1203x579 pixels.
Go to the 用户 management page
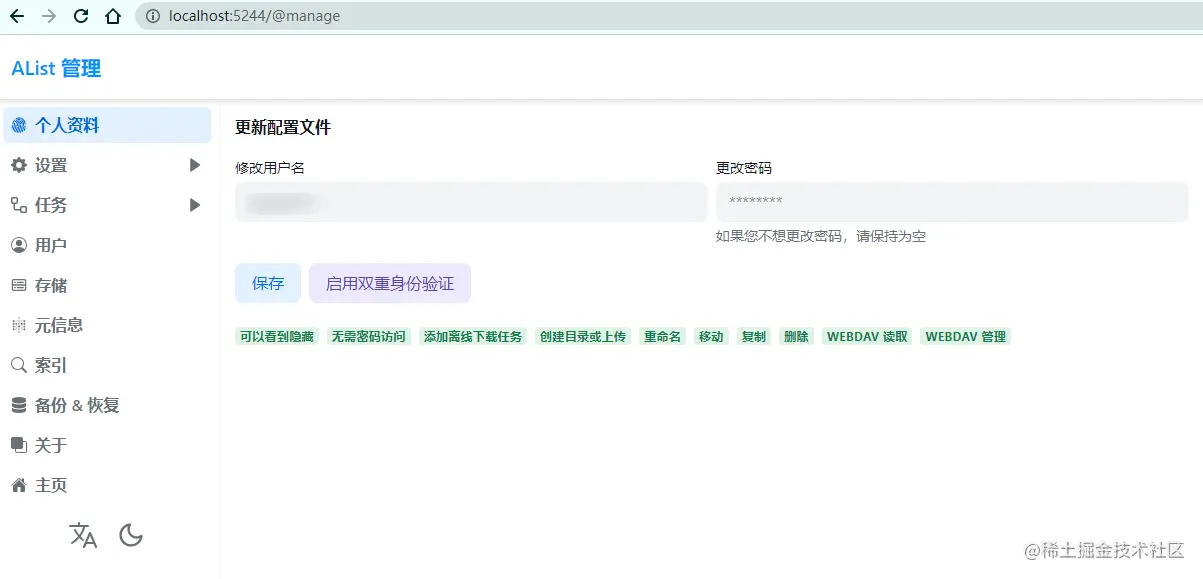pyautogui.click(x=107, y=245)
